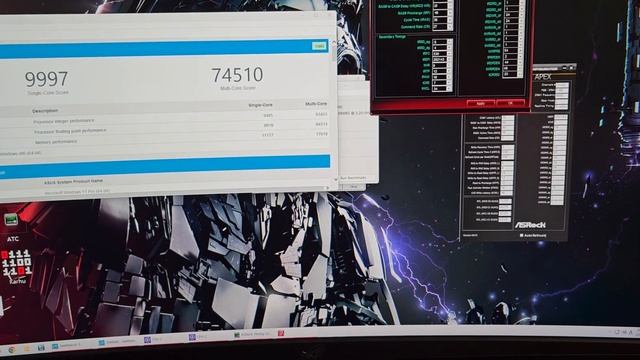Open the tWCL value dropdown in MemTweakIt
Screen dimensions: 640x360
coord(450,89)
